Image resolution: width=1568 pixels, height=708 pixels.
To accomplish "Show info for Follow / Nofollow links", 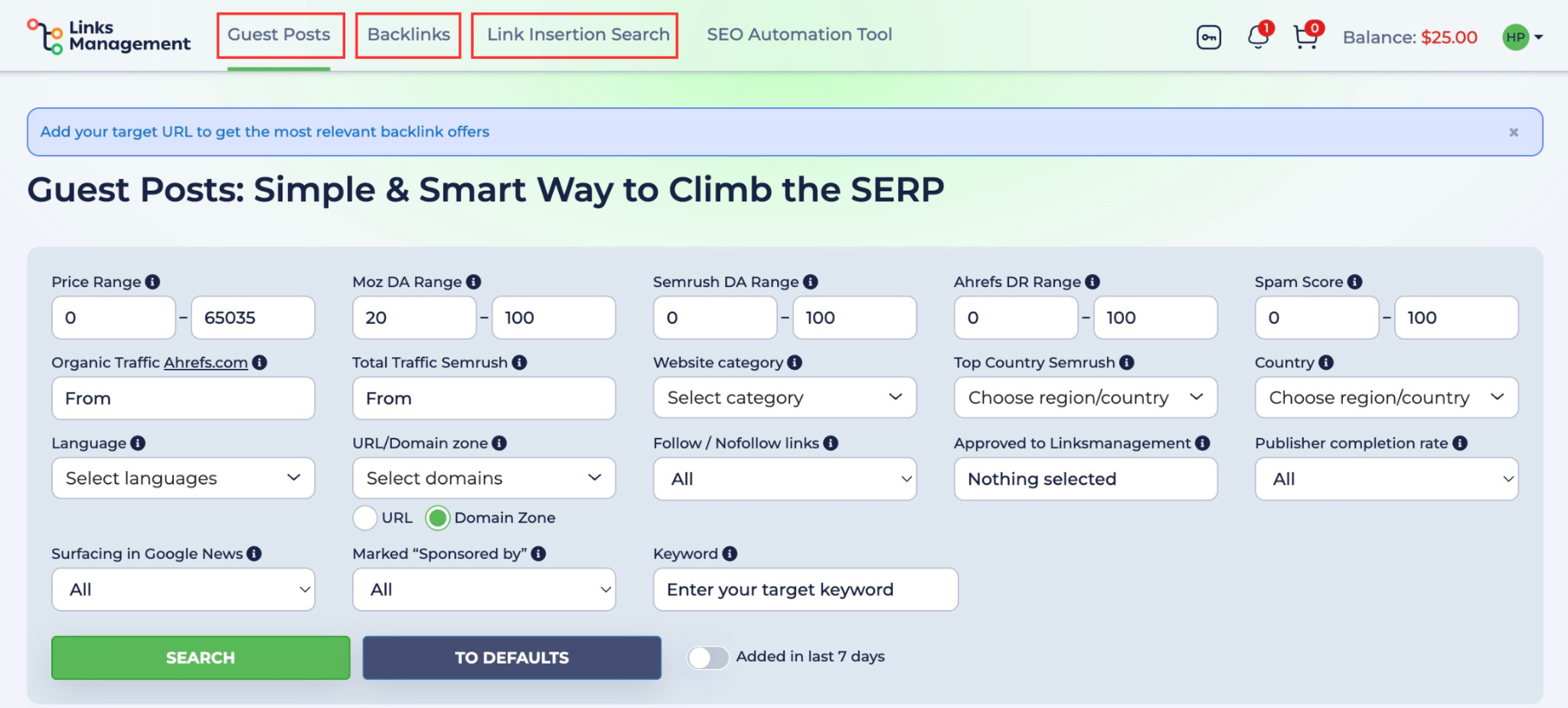I will tap(831, 442).
